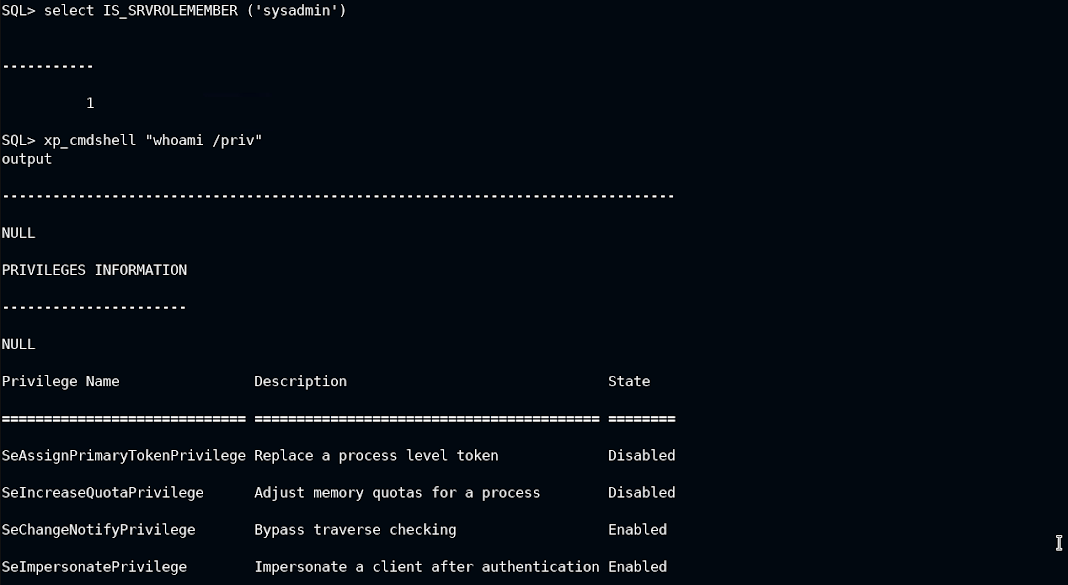Click Enabled state of SeImpersonatePrivilege
The width and height of the screenshot is (1068, 585).
pyautogui.click(x=637, y=566)
